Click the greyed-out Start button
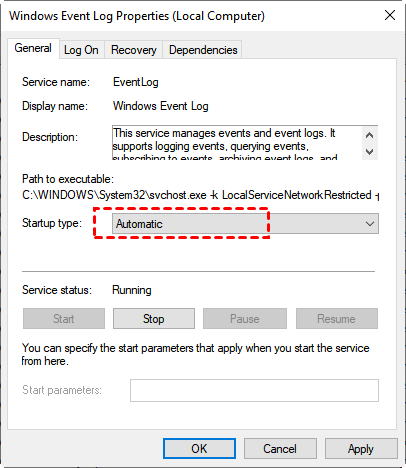Image resolution: width=406 pixels, height=468 pixels. 64,319
